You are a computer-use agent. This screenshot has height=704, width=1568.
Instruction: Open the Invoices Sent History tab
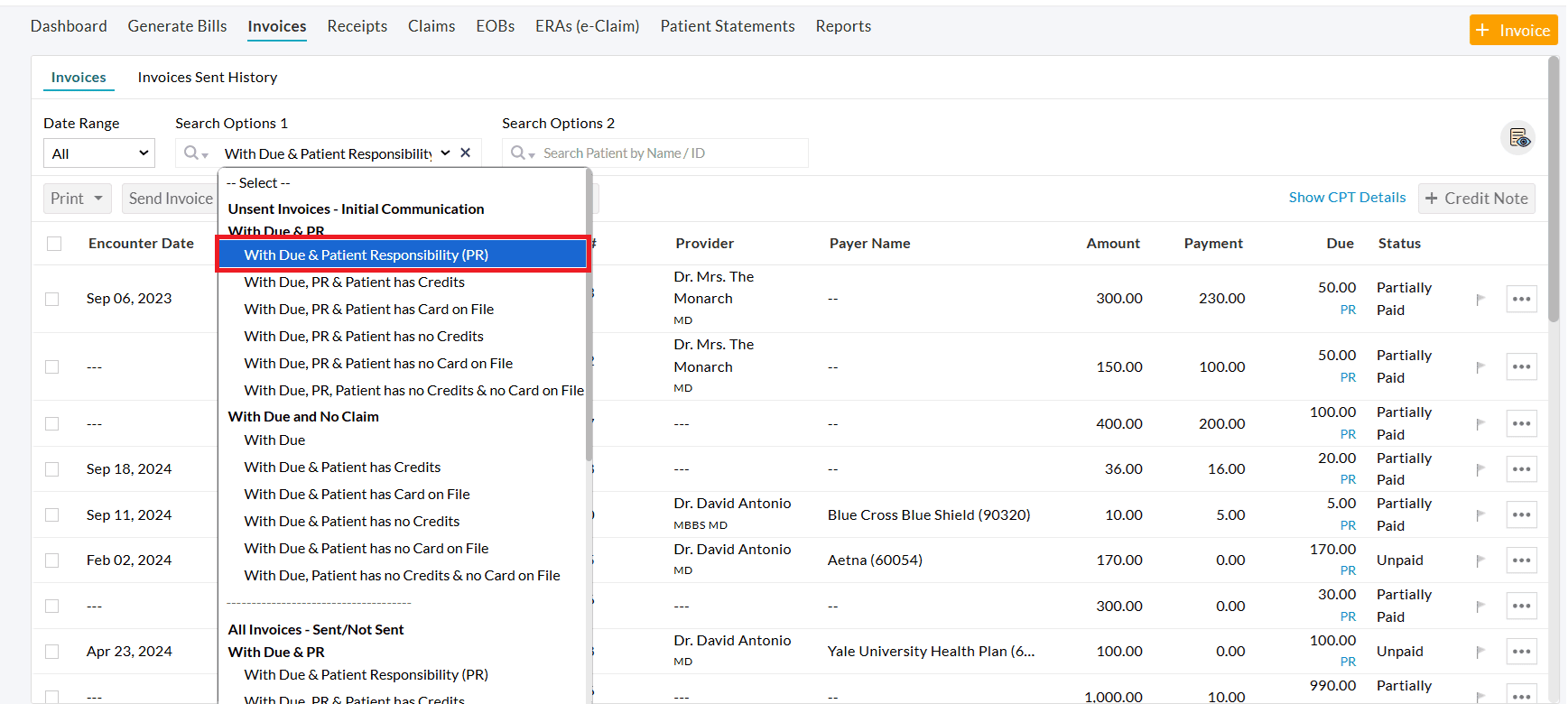pyautogui.click(x=207, y=78)
